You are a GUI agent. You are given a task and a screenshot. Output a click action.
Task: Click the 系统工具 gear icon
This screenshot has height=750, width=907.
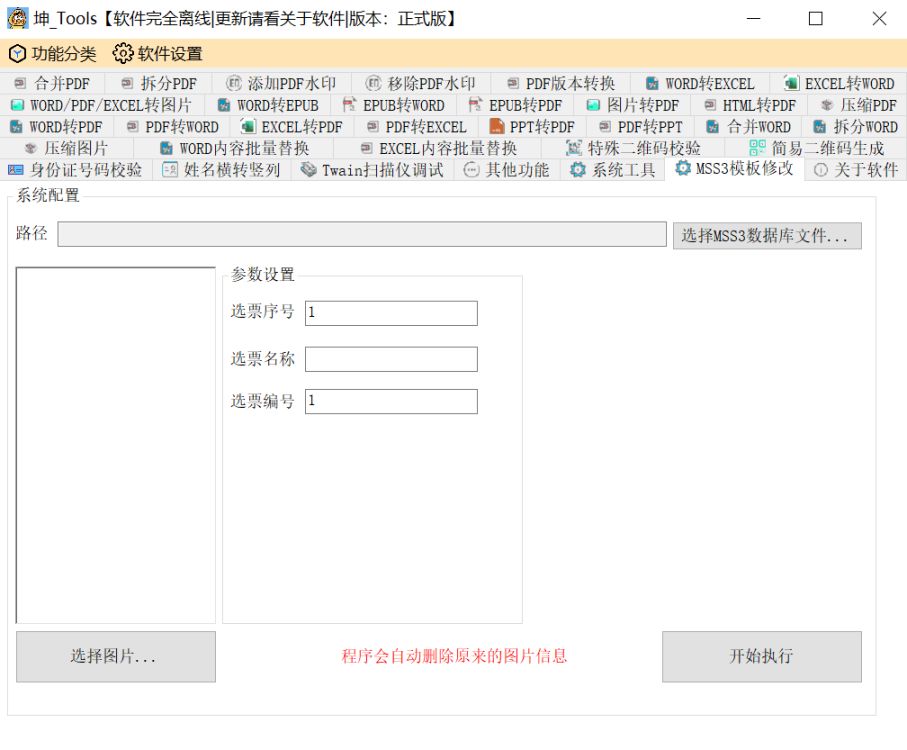click(577, 170)
